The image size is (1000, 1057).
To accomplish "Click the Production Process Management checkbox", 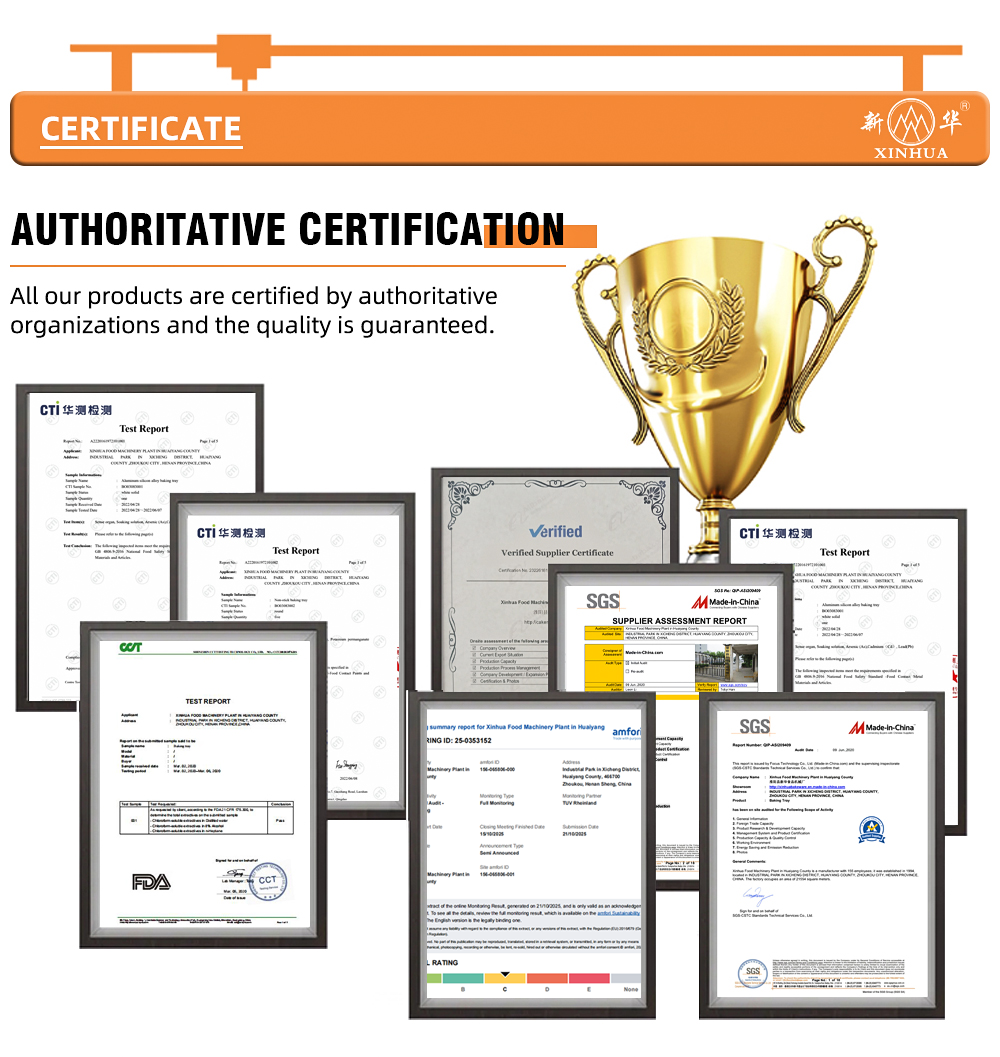I will click(474, 668).
